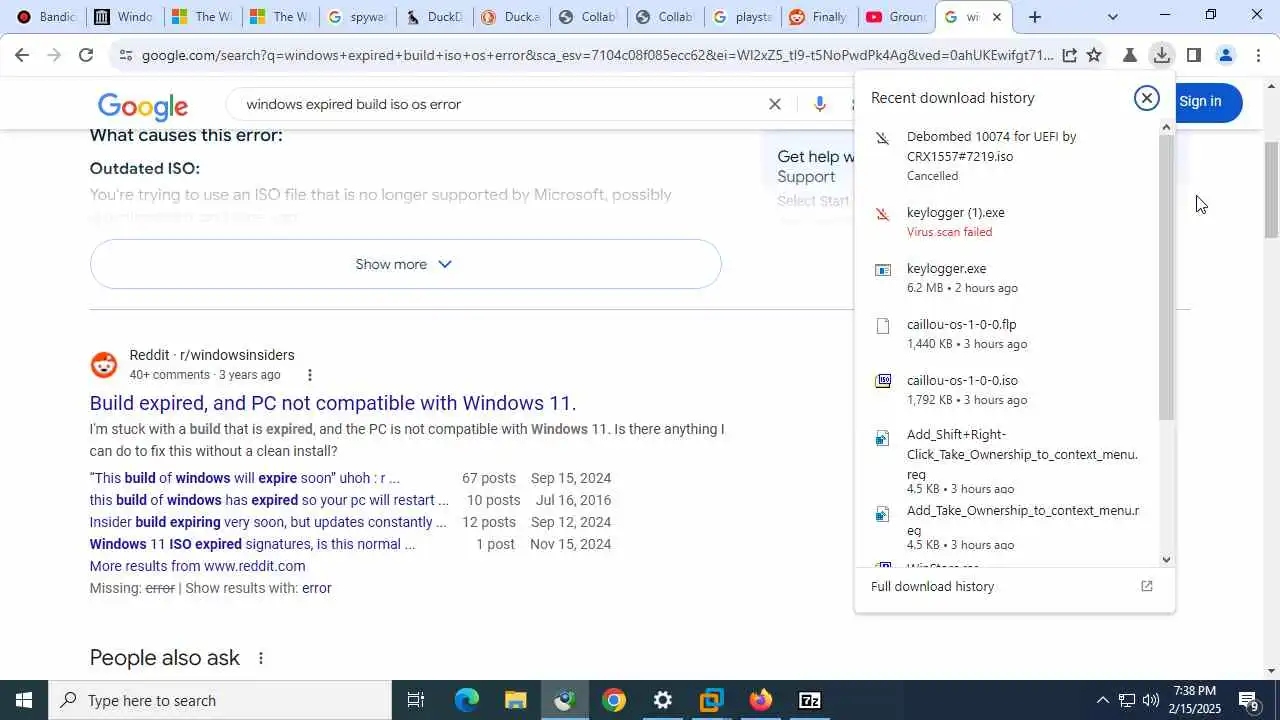Switch to the 'Finally' Reddit tab

click(820, 17)
